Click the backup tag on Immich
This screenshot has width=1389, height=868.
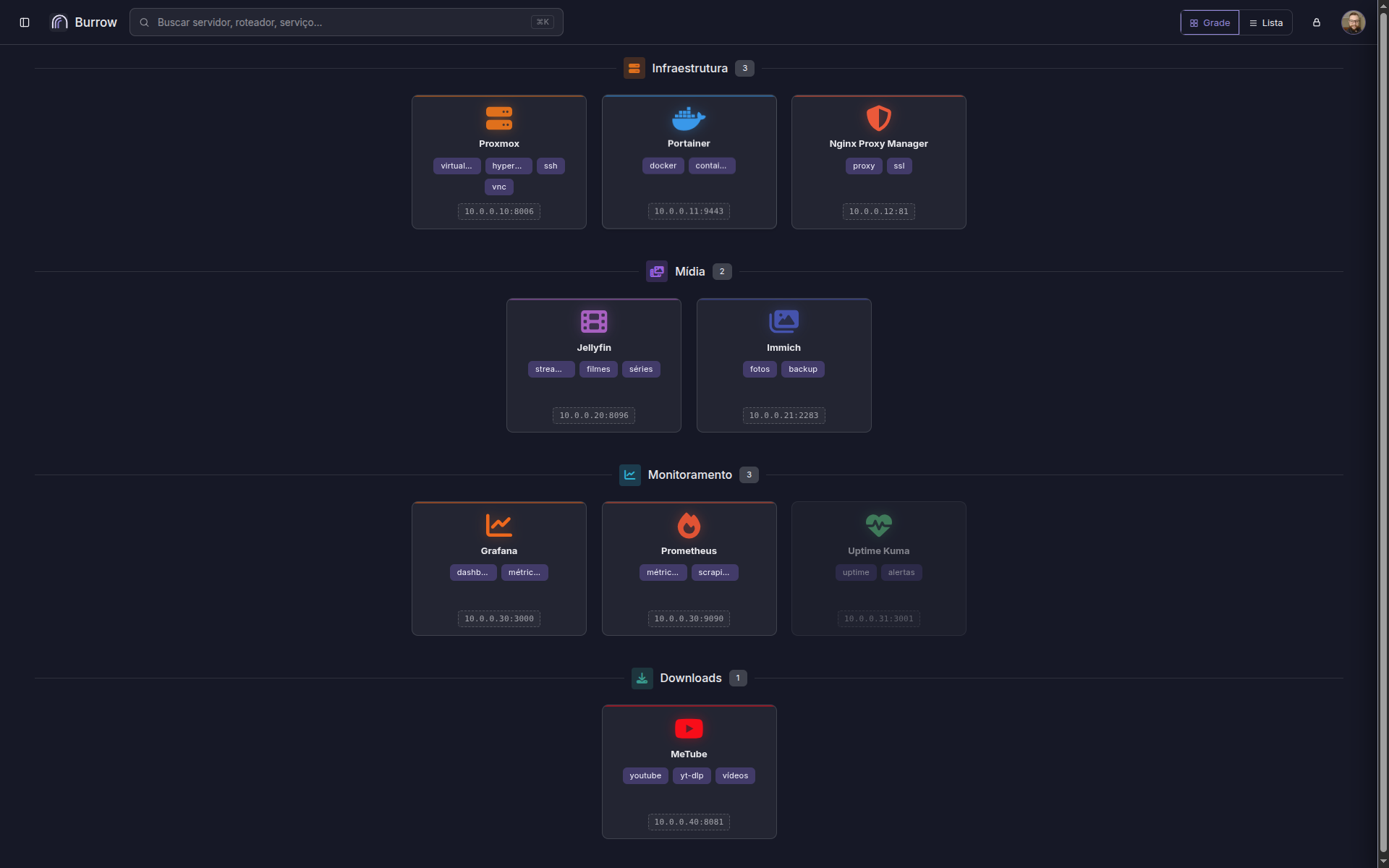coord(803,369)
